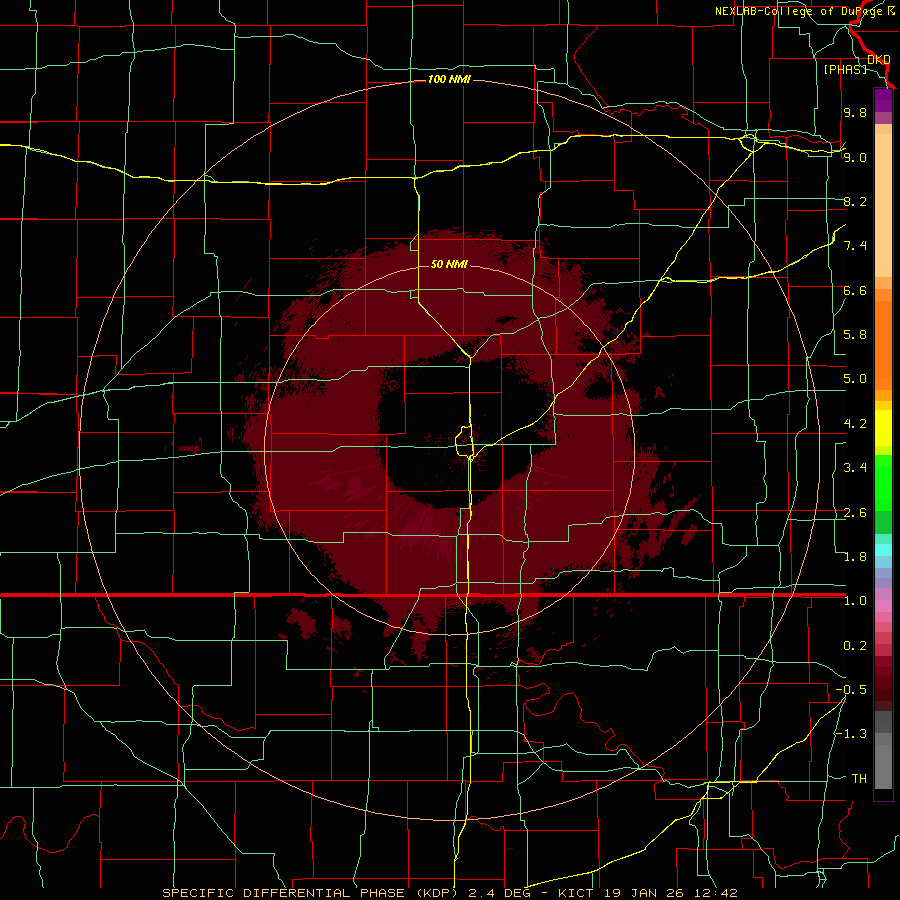Select the 6.6 legend value
The width and height of the screenshot is (900, 900).
tap(855, 290)
